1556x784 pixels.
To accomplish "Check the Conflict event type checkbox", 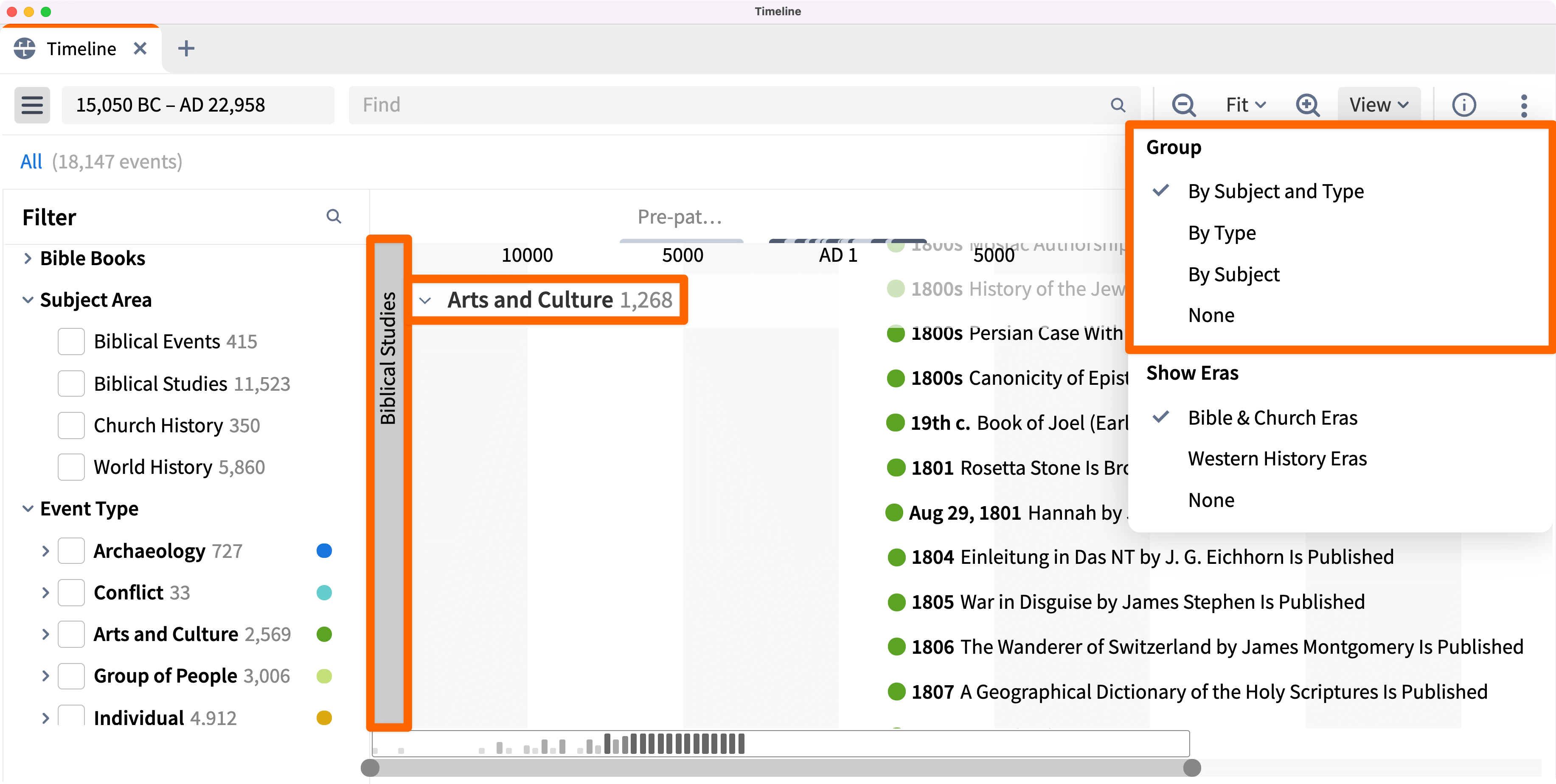I will coord(71,592).
